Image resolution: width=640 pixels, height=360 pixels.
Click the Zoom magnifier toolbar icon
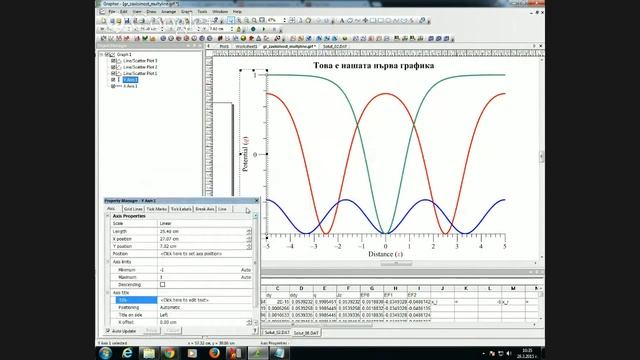point(254,20)
